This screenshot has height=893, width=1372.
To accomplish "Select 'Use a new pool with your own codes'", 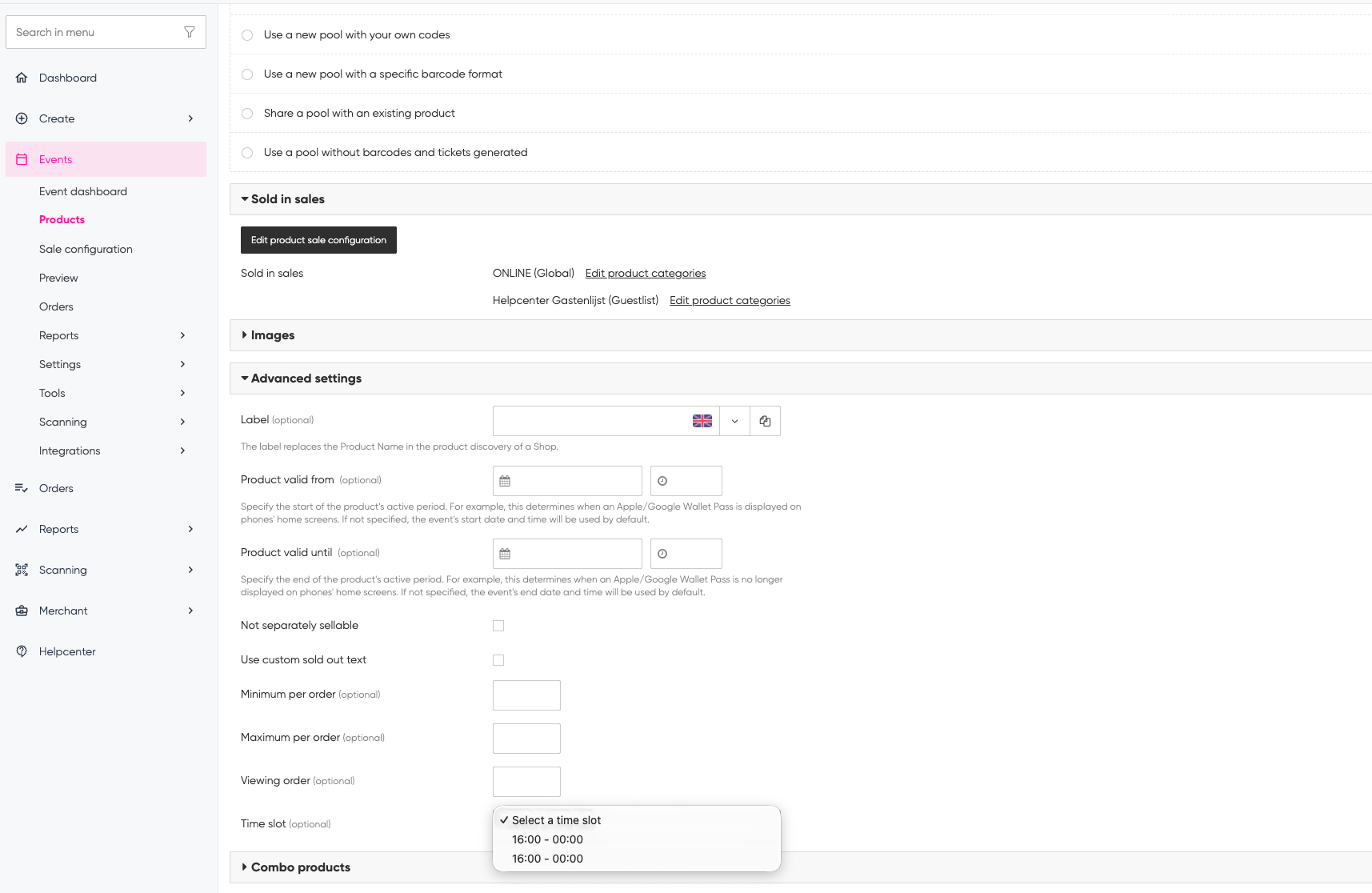I will point(247,35).
